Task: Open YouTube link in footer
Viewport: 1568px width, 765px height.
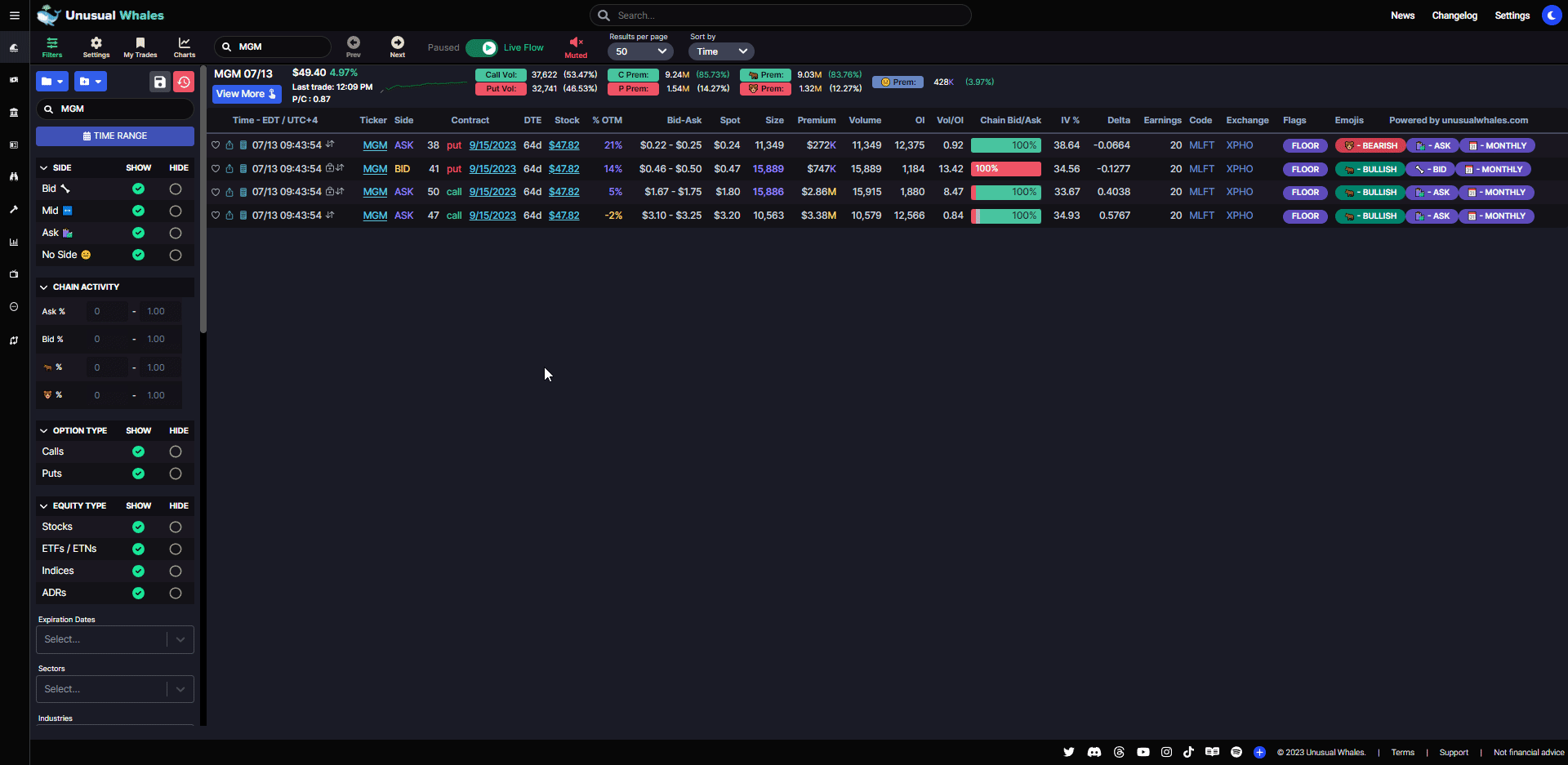Action: tap(1143, 752)
